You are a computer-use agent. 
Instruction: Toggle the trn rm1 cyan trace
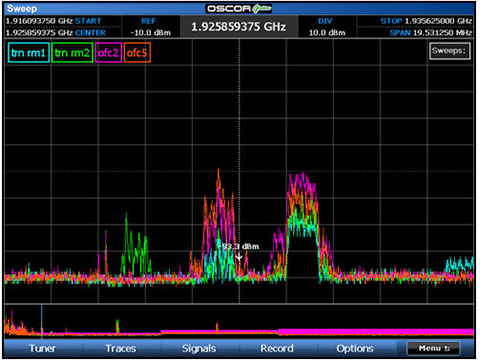[x=29, y=53]
